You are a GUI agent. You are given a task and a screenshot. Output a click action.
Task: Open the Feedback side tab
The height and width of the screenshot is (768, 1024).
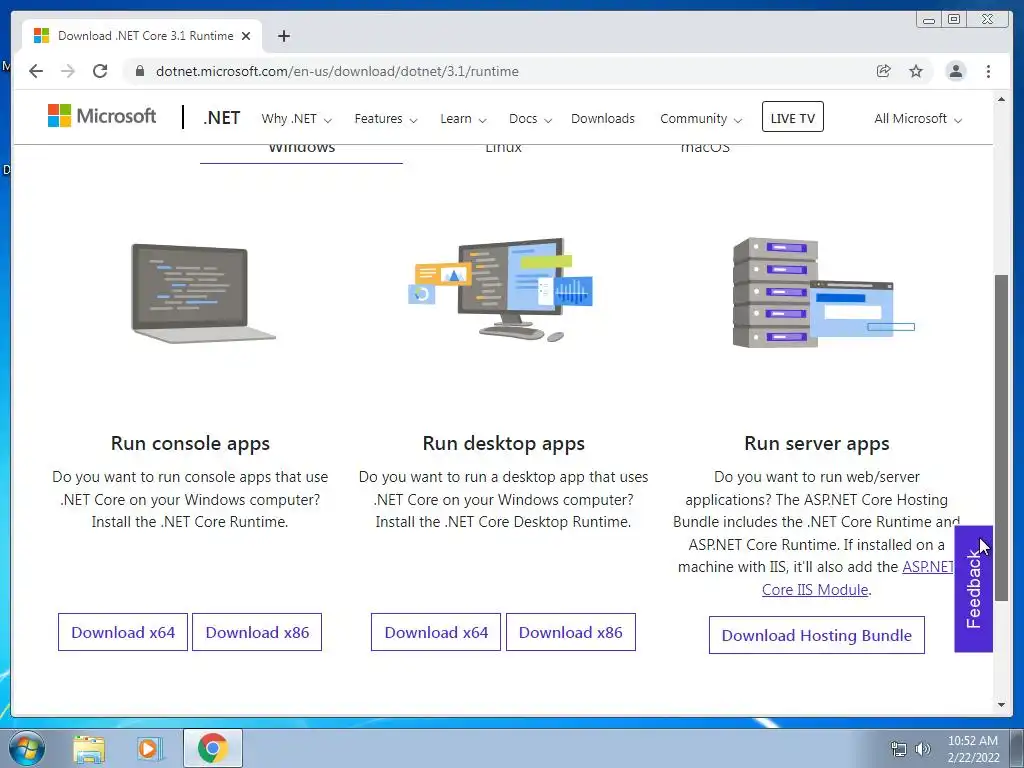[973, 589]
